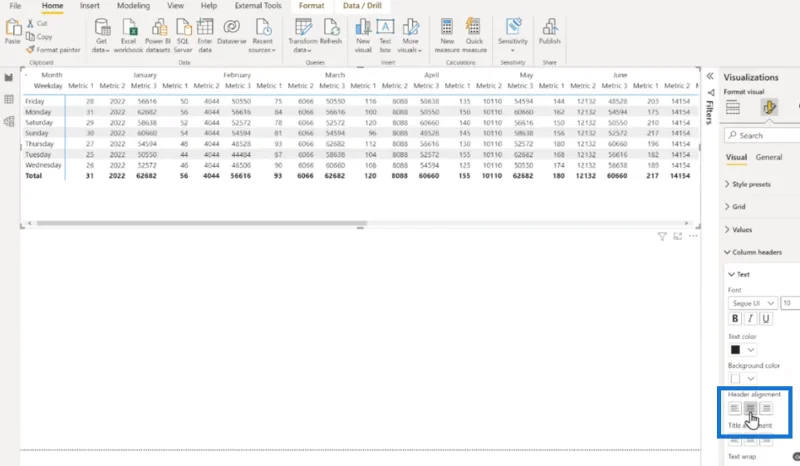Expand the Grid section
This screenshot has width=800, height=466.
[x=735, y=207]
